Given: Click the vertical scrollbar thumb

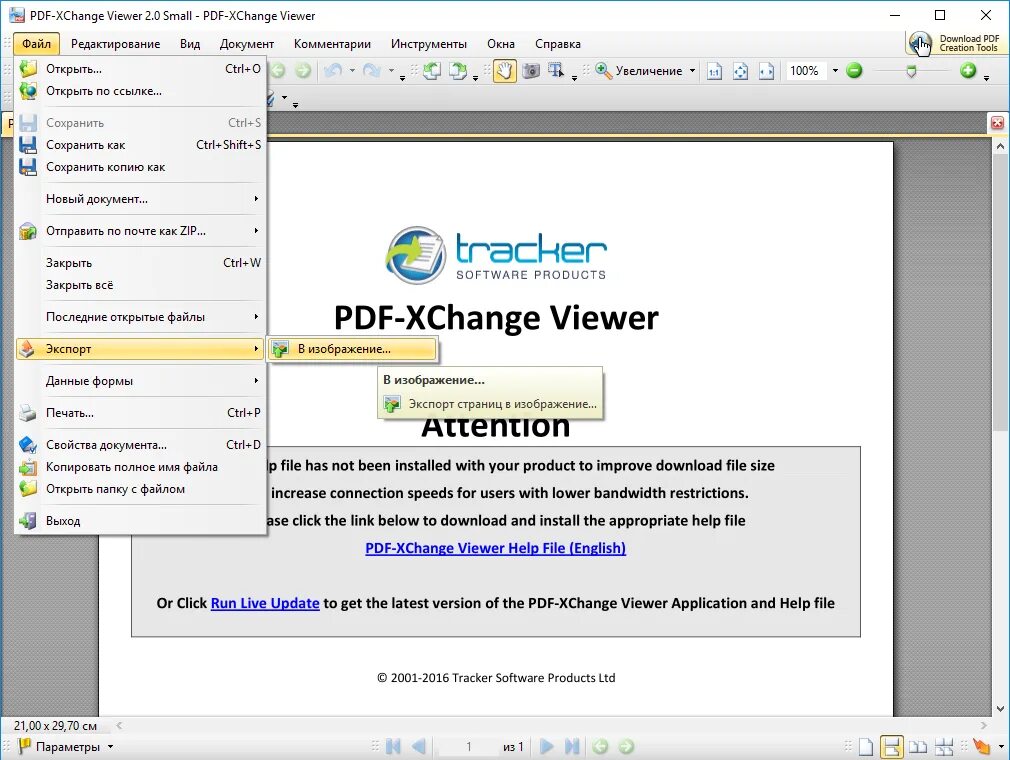Looking at the screenshot, I should (1000, 292).
